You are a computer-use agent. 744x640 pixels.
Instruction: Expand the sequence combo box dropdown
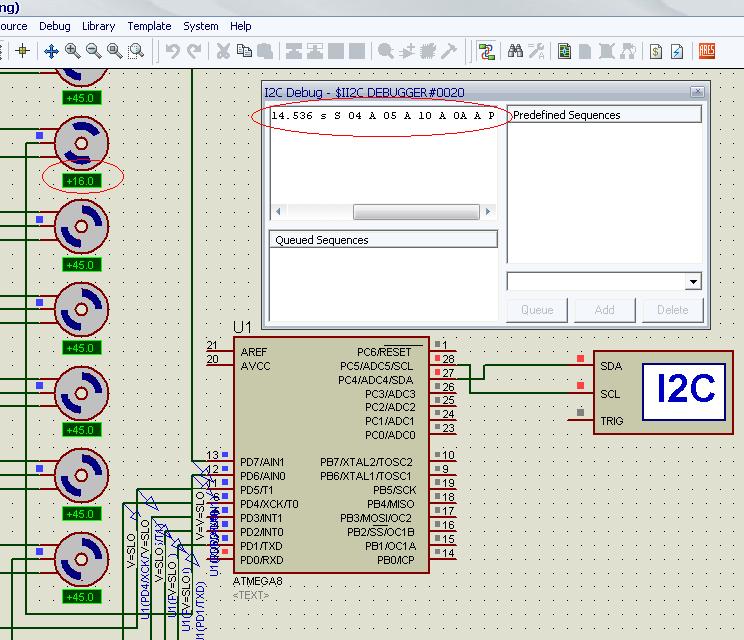tap(693, 282)
